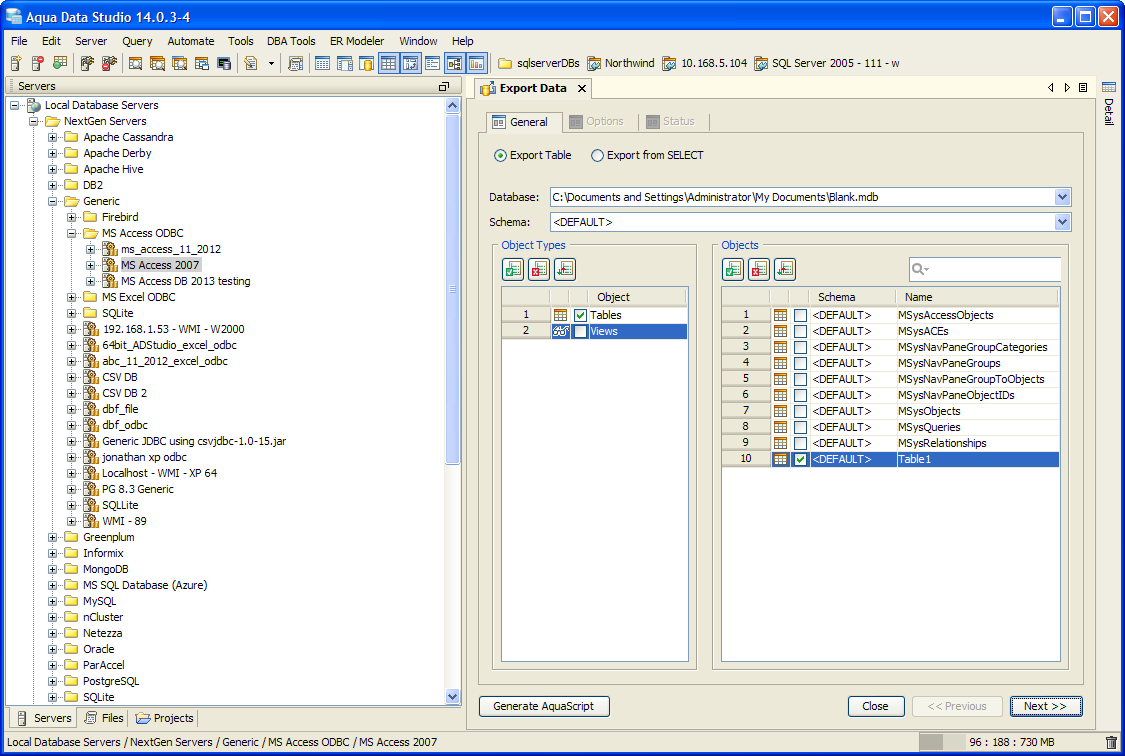
Task: Click the Close button
Action: pos(875,707)
